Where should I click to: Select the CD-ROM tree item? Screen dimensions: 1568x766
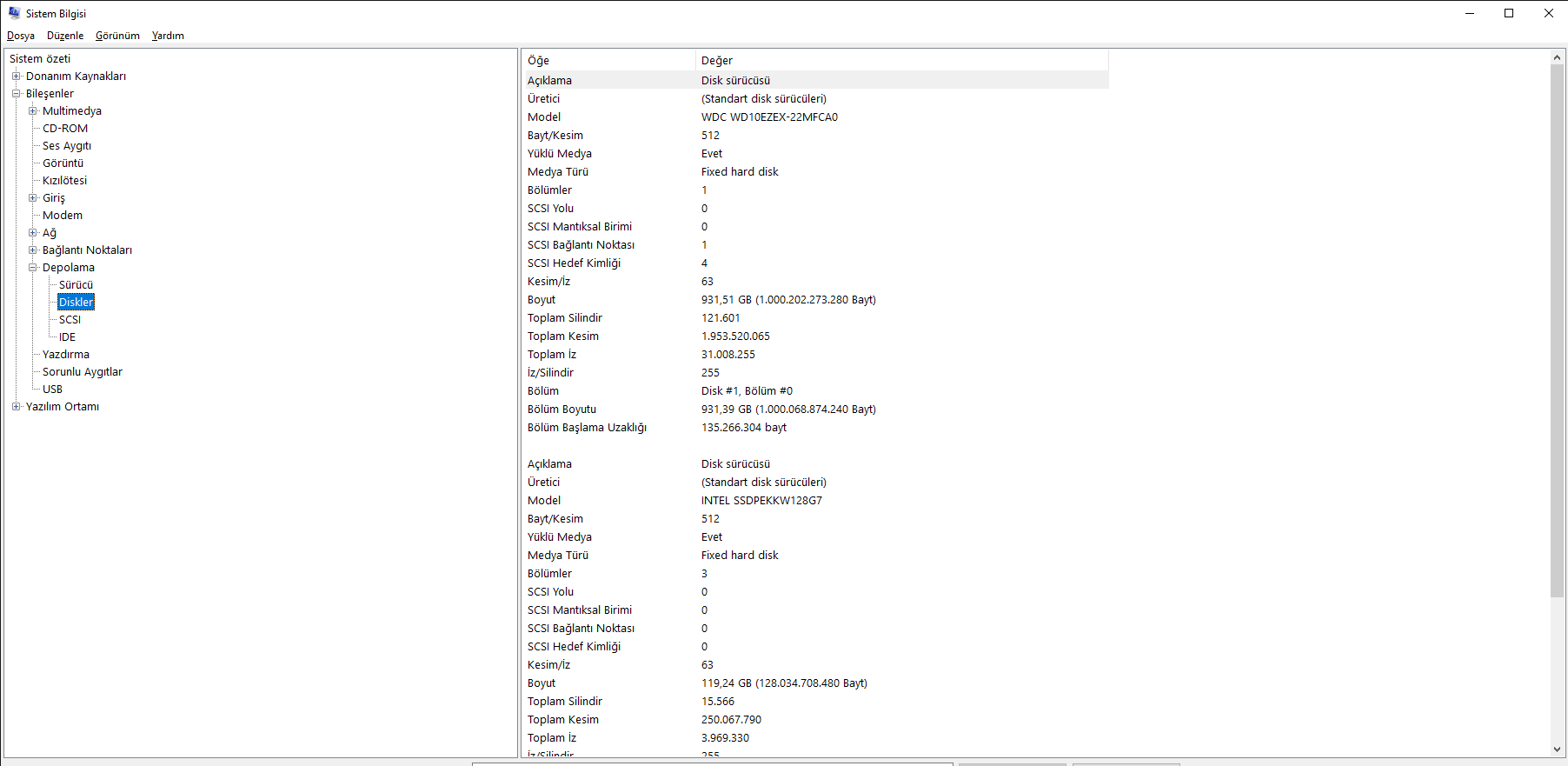tap(65, 129)
